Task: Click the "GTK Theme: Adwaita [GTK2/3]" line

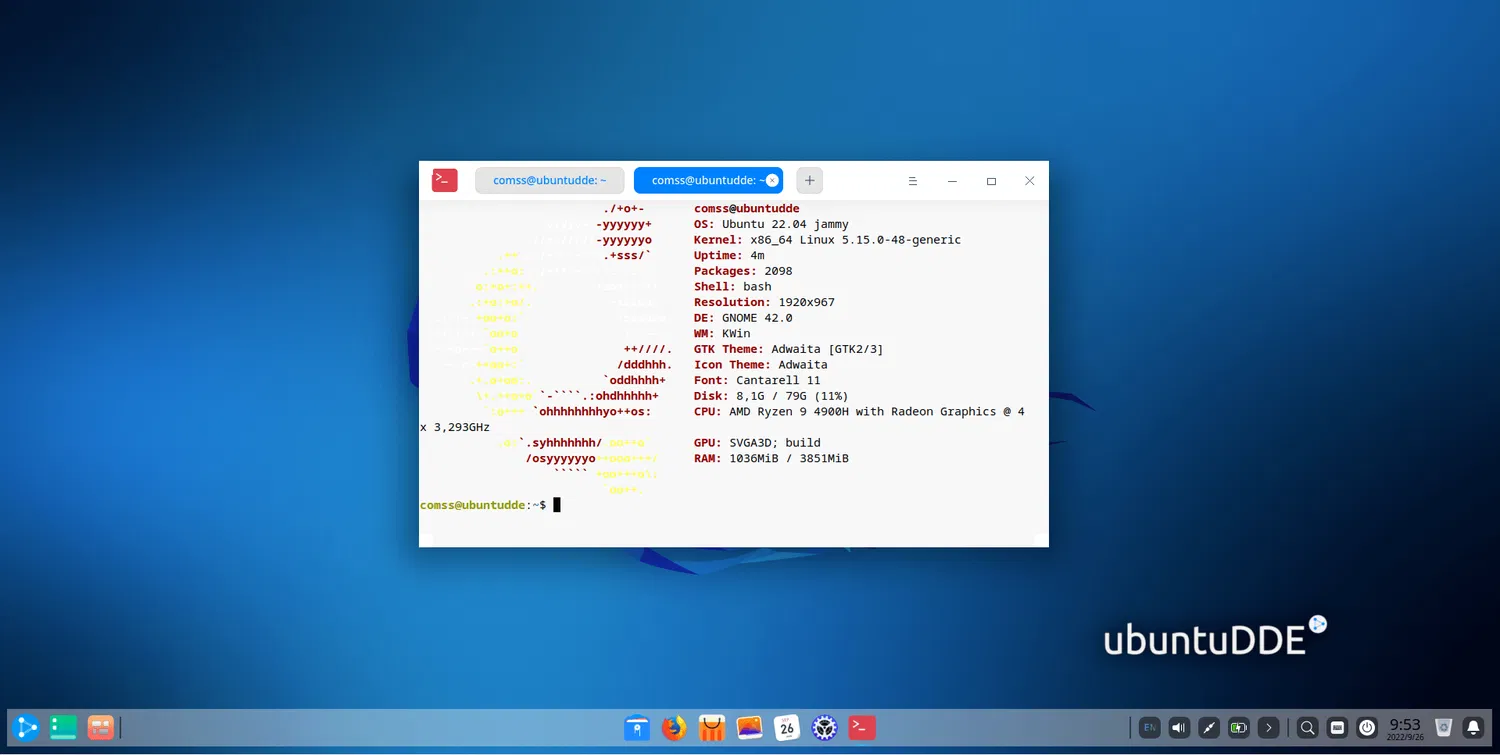Action: [789, 349]
